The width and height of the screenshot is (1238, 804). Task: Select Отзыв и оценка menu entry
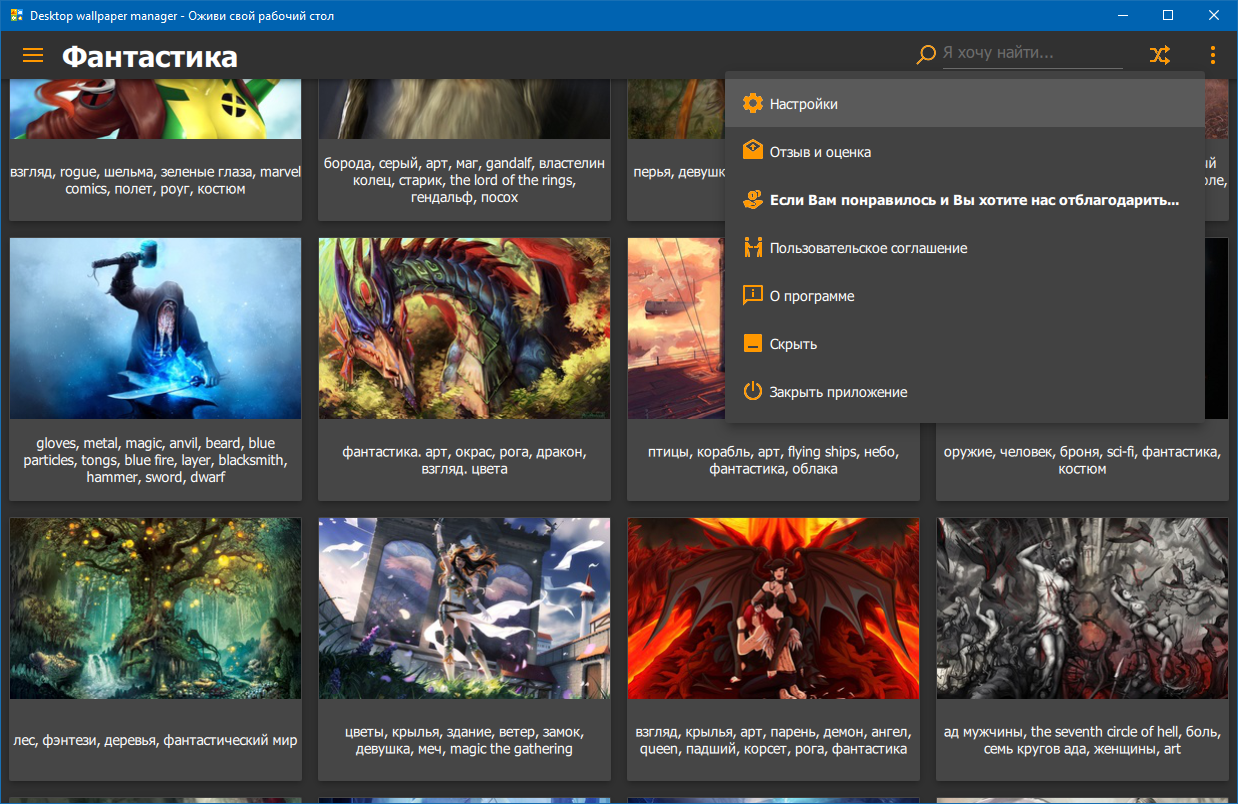pyautogui.click(x=964, y=152)
